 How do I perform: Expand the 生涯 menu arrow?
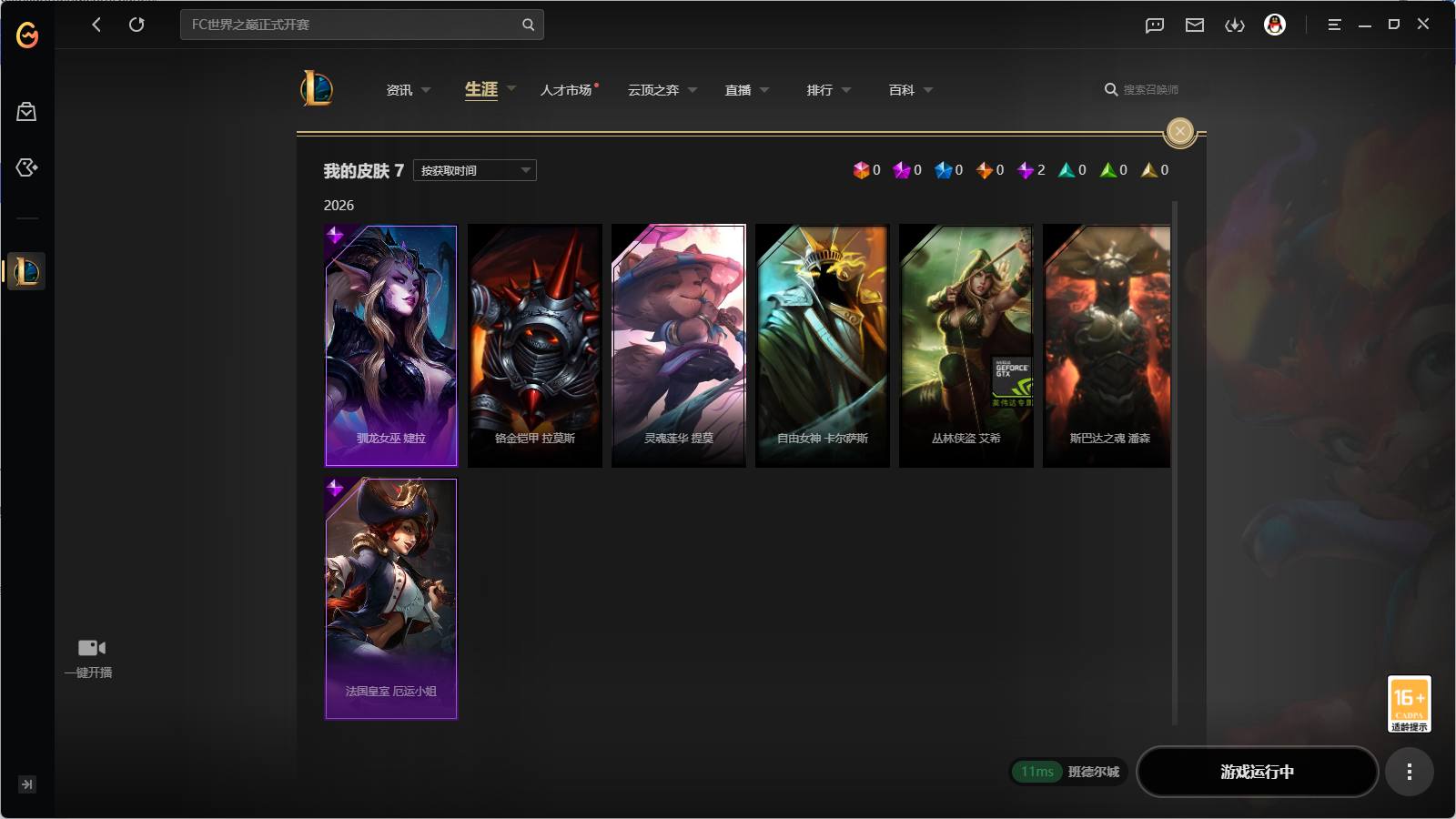511,88
